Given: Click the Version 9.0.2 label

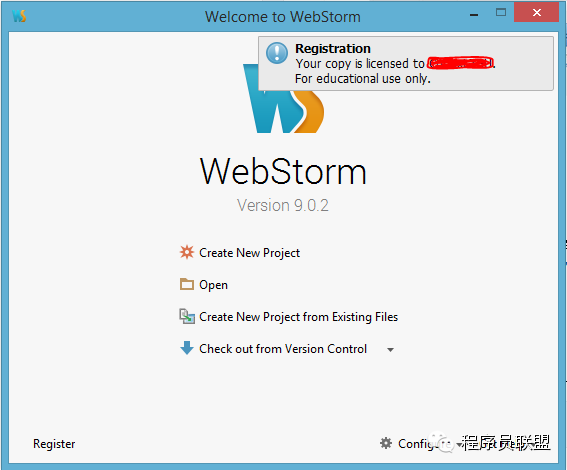Looking at the screenshot, I should pyautogui.click(x=283, y=205).
